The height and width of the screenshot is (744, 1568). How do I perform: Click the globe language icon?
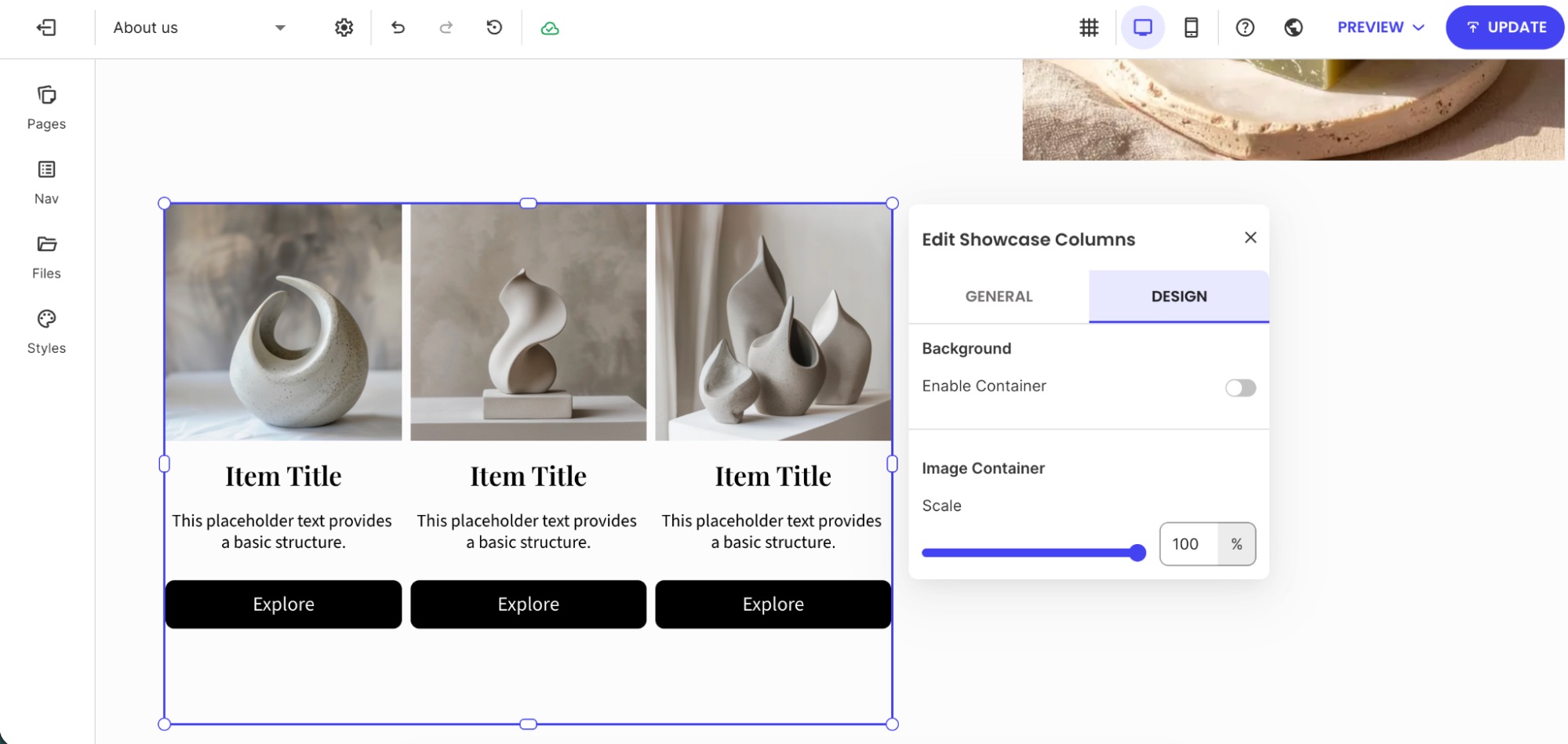point(1293,27)
